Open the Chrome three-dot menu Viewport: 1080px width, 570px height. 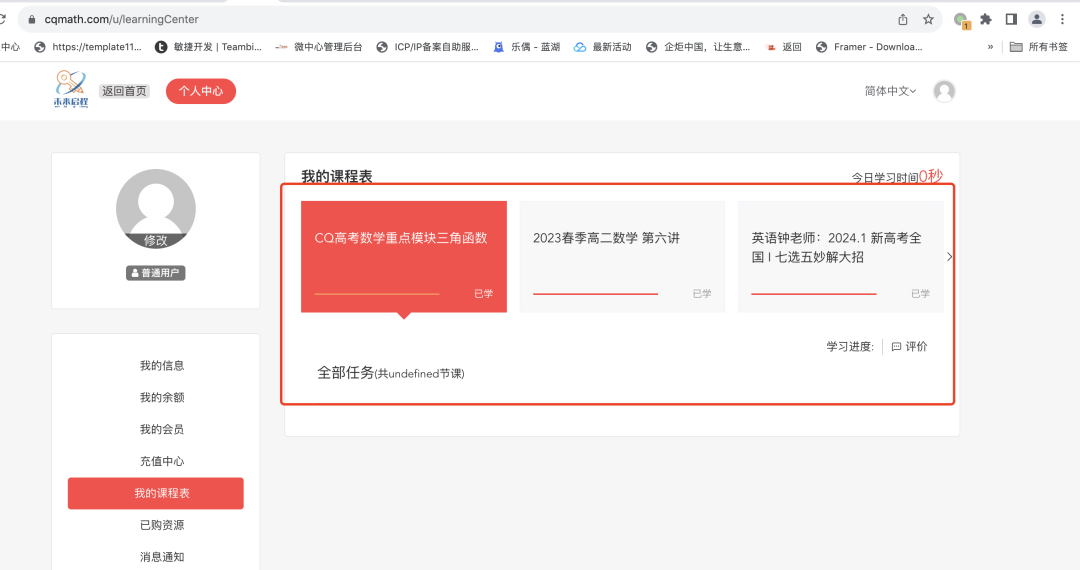point(1062,19)
